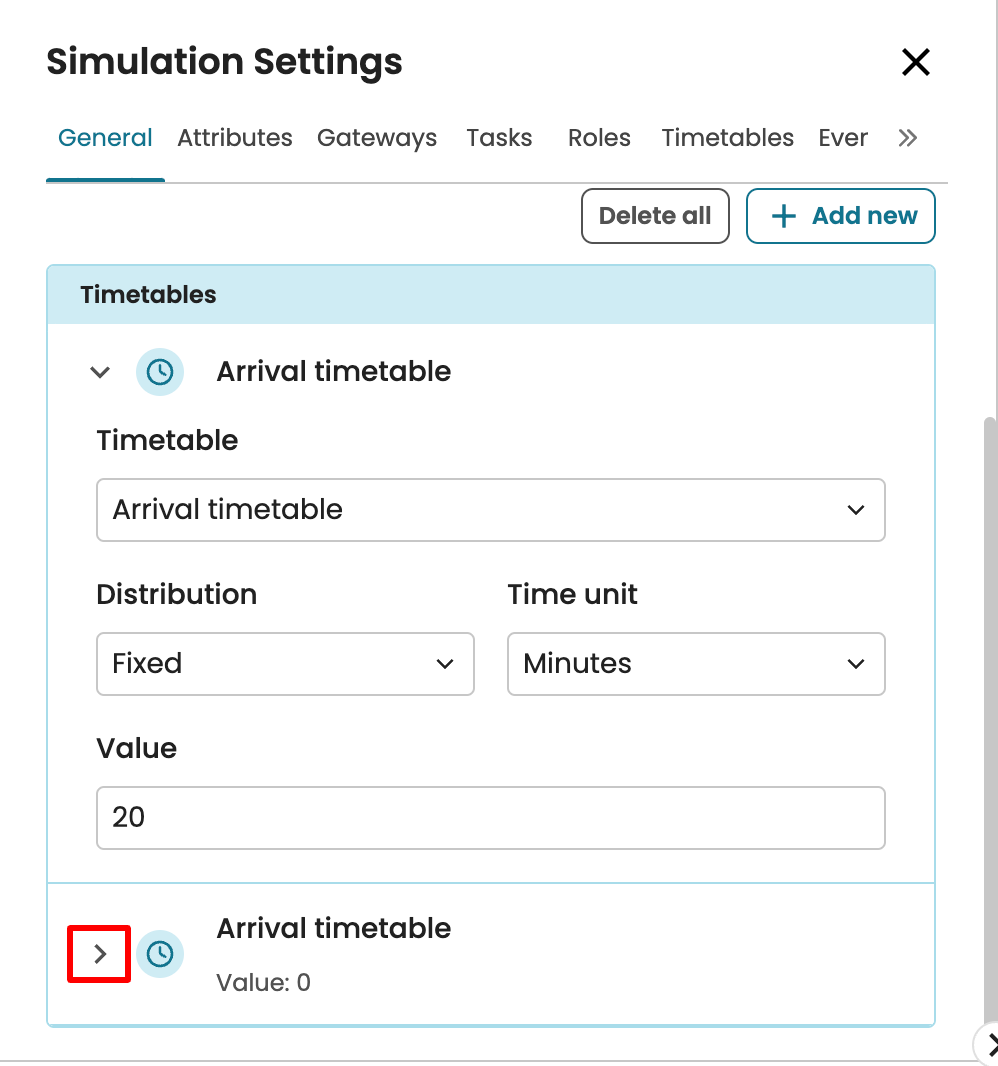The height and width of the screenshot is (1066, 998).
Task: Click clock icon of expanded Arrival timetable
Action: tap(160, 372)
